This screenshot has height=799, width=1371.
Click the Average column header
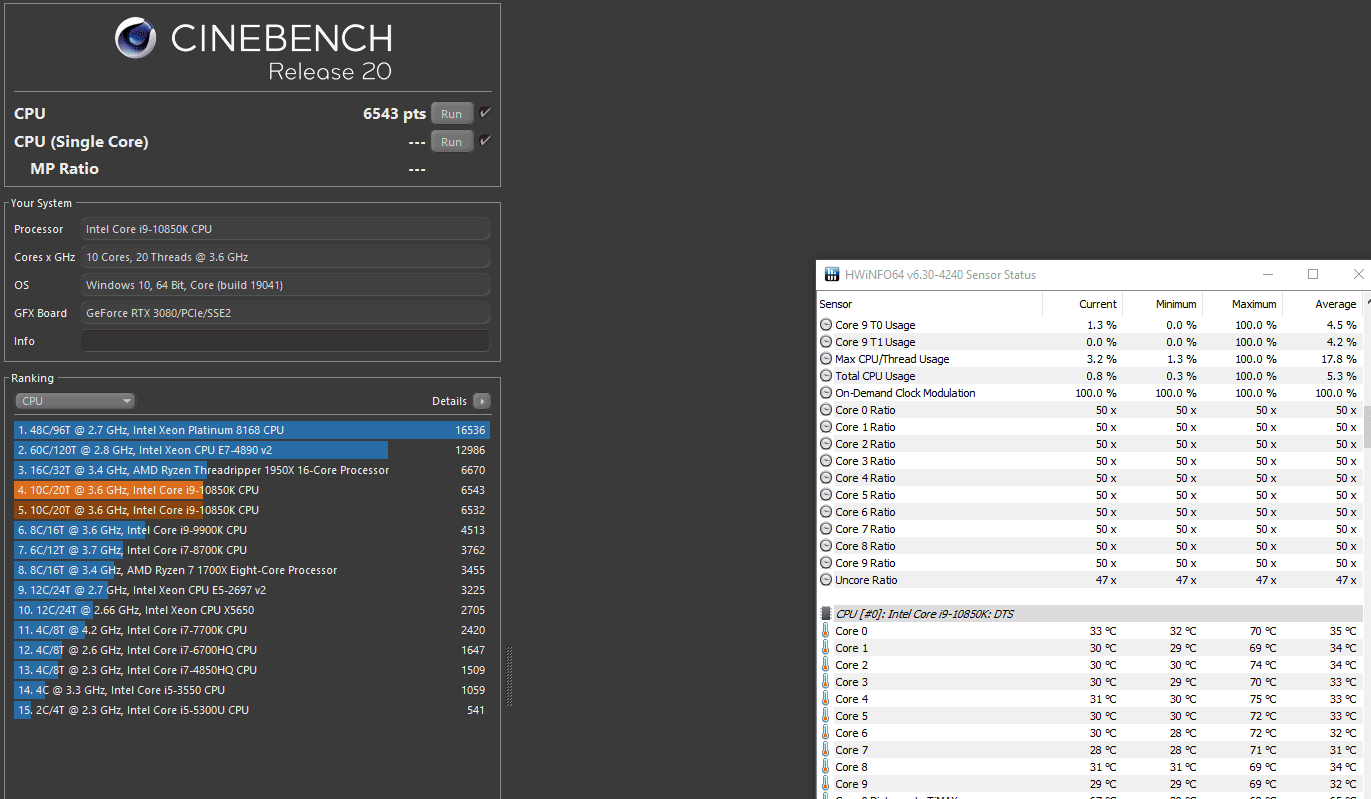pos(1322,304)
